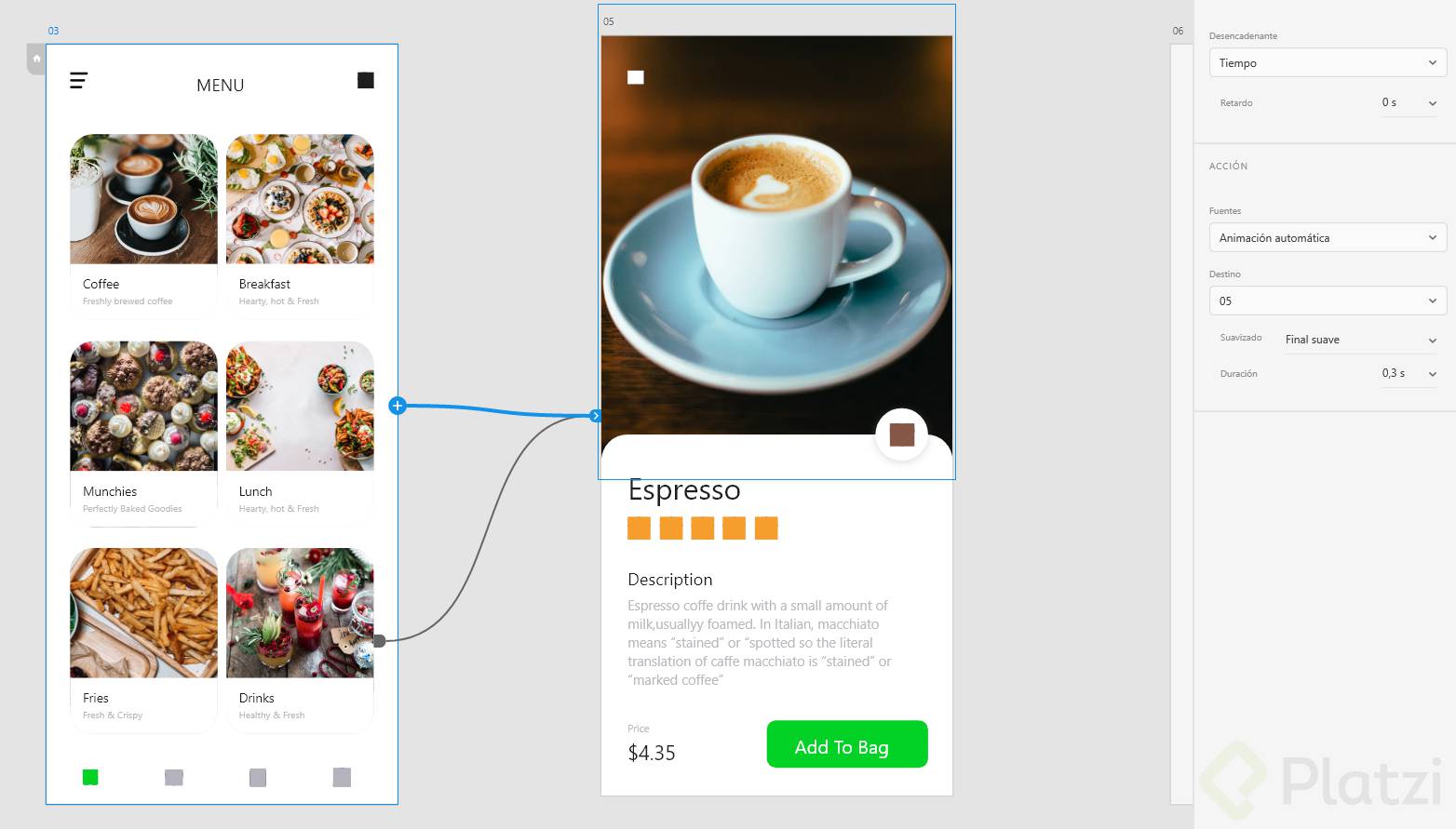Open the Tiempo trigger dropdown
1456x829 pixels.
pos(1328,63)
